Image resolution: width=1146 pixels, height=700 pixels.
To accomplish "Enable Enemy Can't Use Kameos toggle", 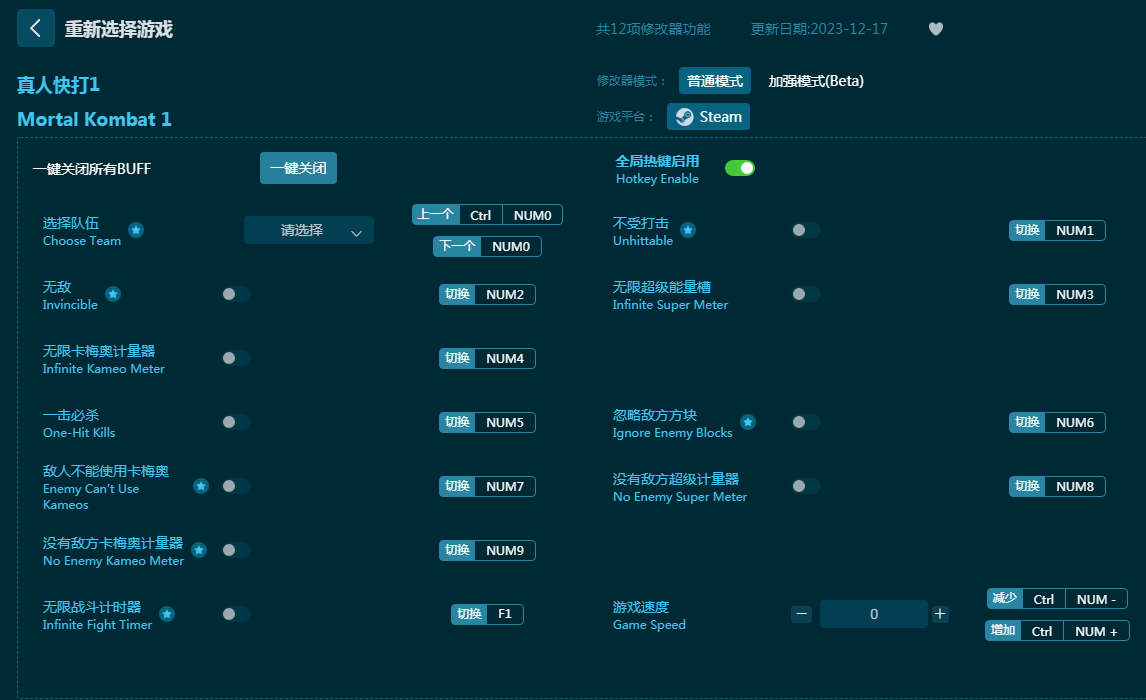I will tap(236, 486).
